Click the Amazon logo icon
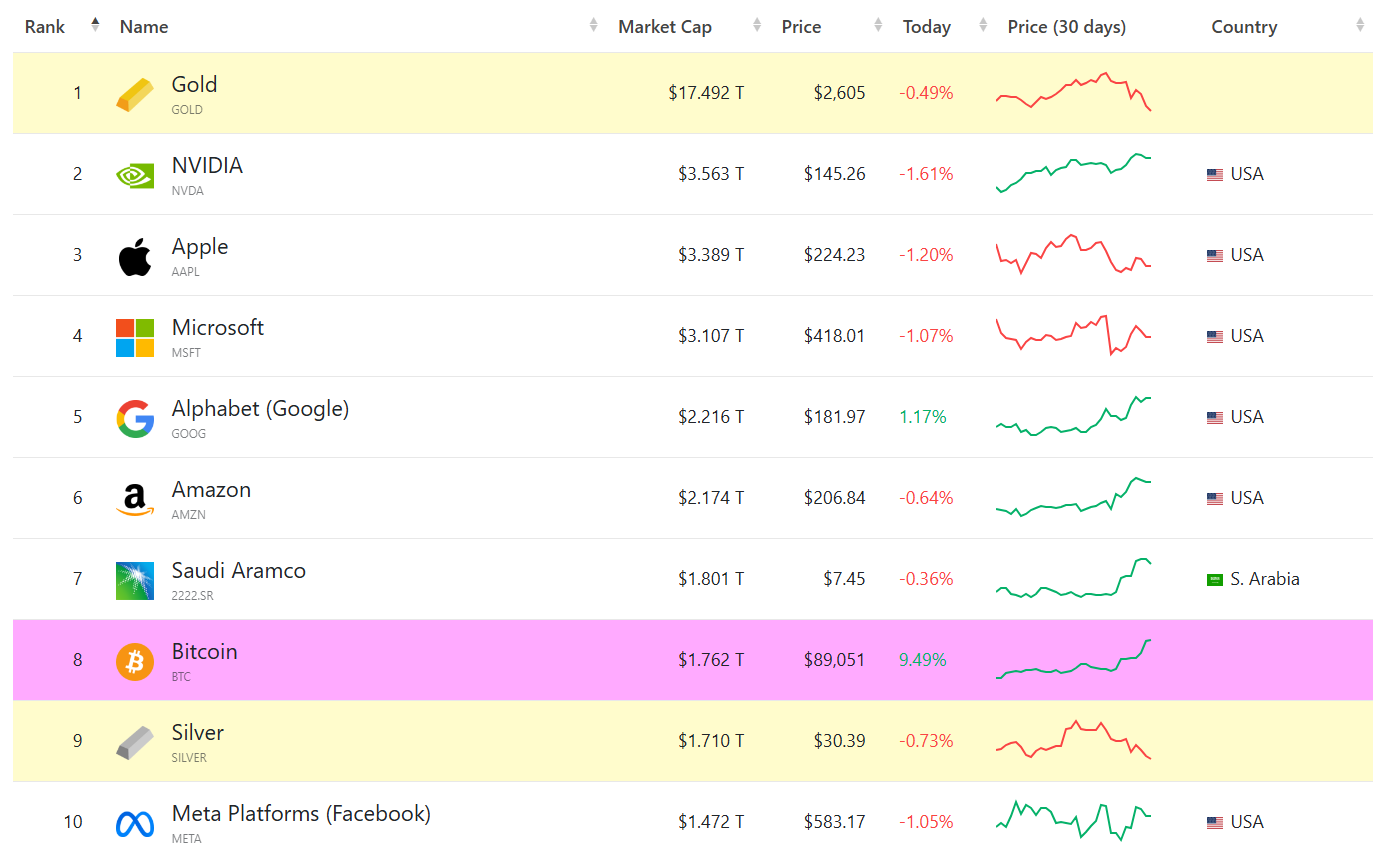 pyautogui.click(x=135, y=500)
